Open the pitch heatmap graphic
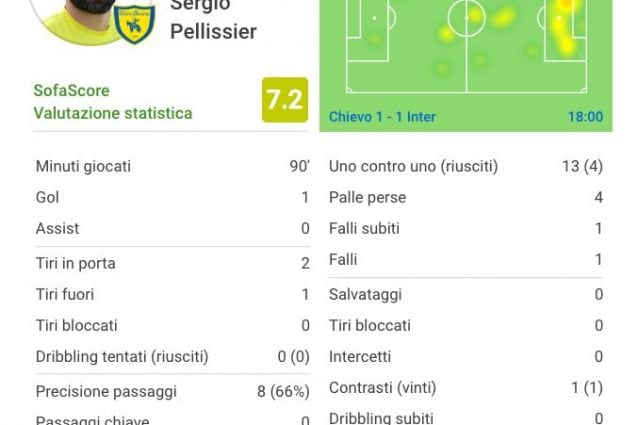638x425 pixels. tap(466, 47)
